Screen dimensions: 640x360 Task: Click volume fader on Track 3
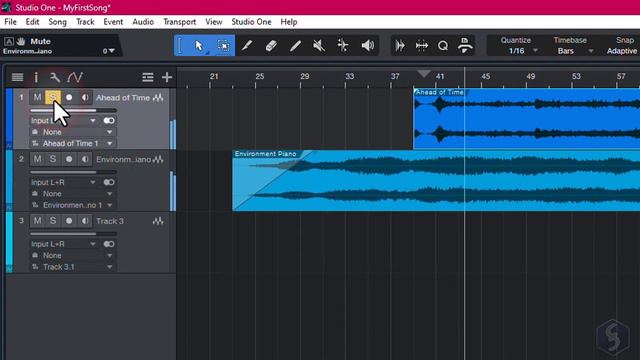coord(73,233)
